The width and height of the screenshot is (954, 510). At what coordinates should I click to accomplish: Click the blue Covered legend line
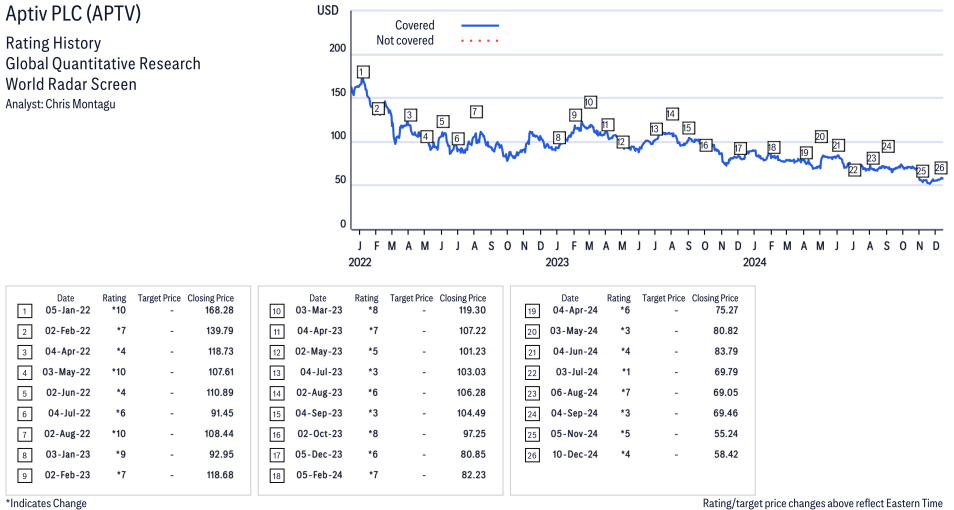pos(480,25)
